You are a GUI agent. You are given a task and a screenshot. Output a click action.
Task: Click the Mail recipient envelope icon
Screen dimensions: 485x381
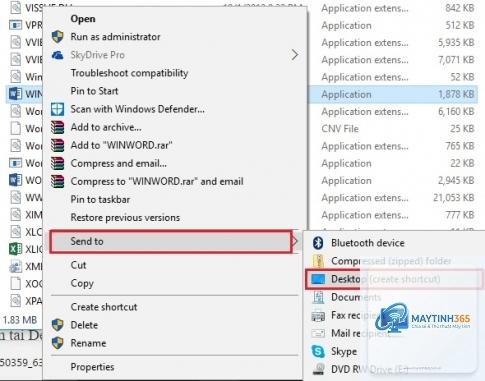point(318,333)
